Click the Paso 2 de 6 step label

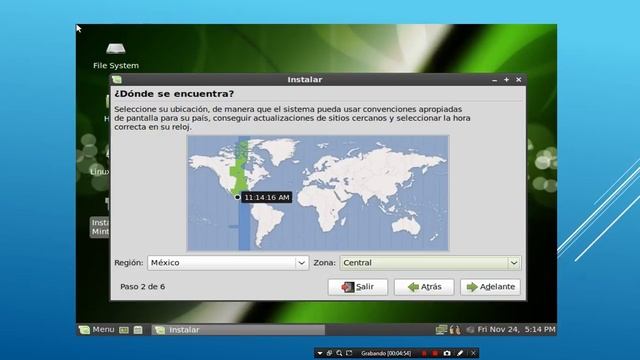pyautogui.click(x=142, y=287)
